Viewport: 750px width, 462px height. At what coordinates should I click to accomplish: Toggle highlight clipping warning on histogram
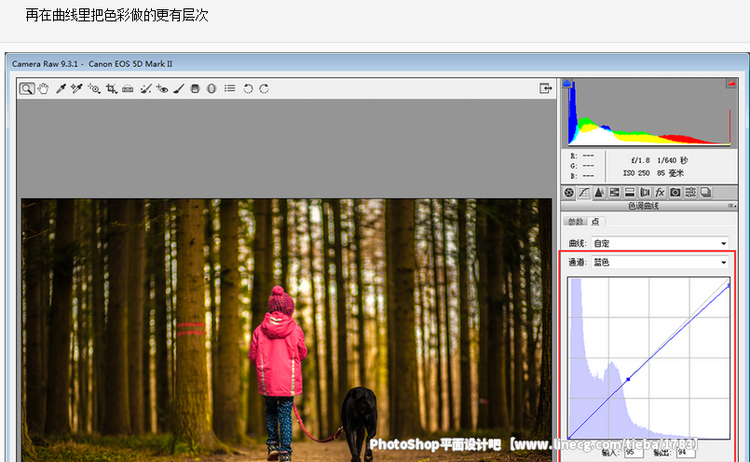pos(732,83)
